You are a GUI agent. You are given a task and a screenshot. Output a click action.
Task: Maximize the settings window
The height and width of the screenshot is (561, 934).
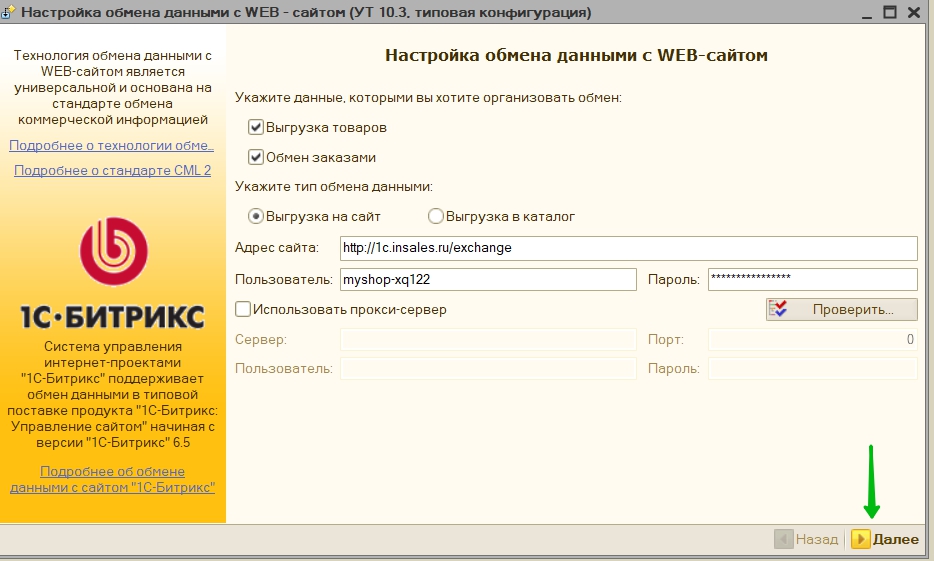point(890,12)
